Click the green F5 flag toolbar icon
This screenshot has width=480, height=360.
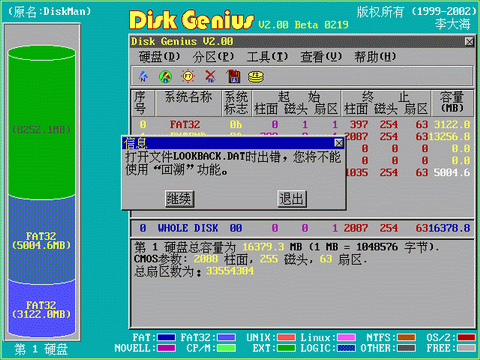(x=165, y=76)
